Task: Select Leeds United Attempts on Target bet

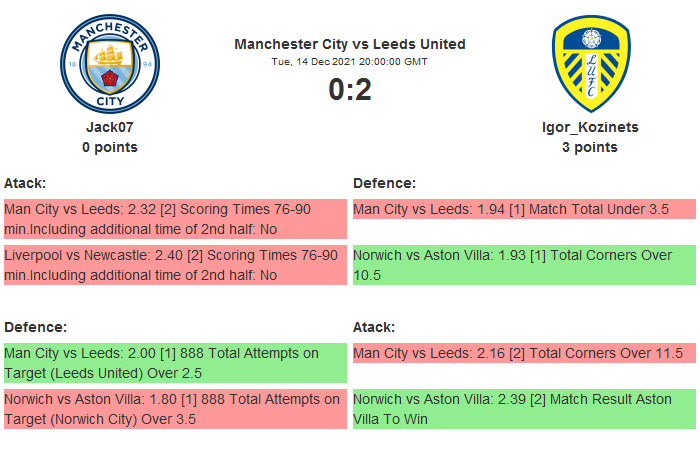Action: click(x=174, y=363)
